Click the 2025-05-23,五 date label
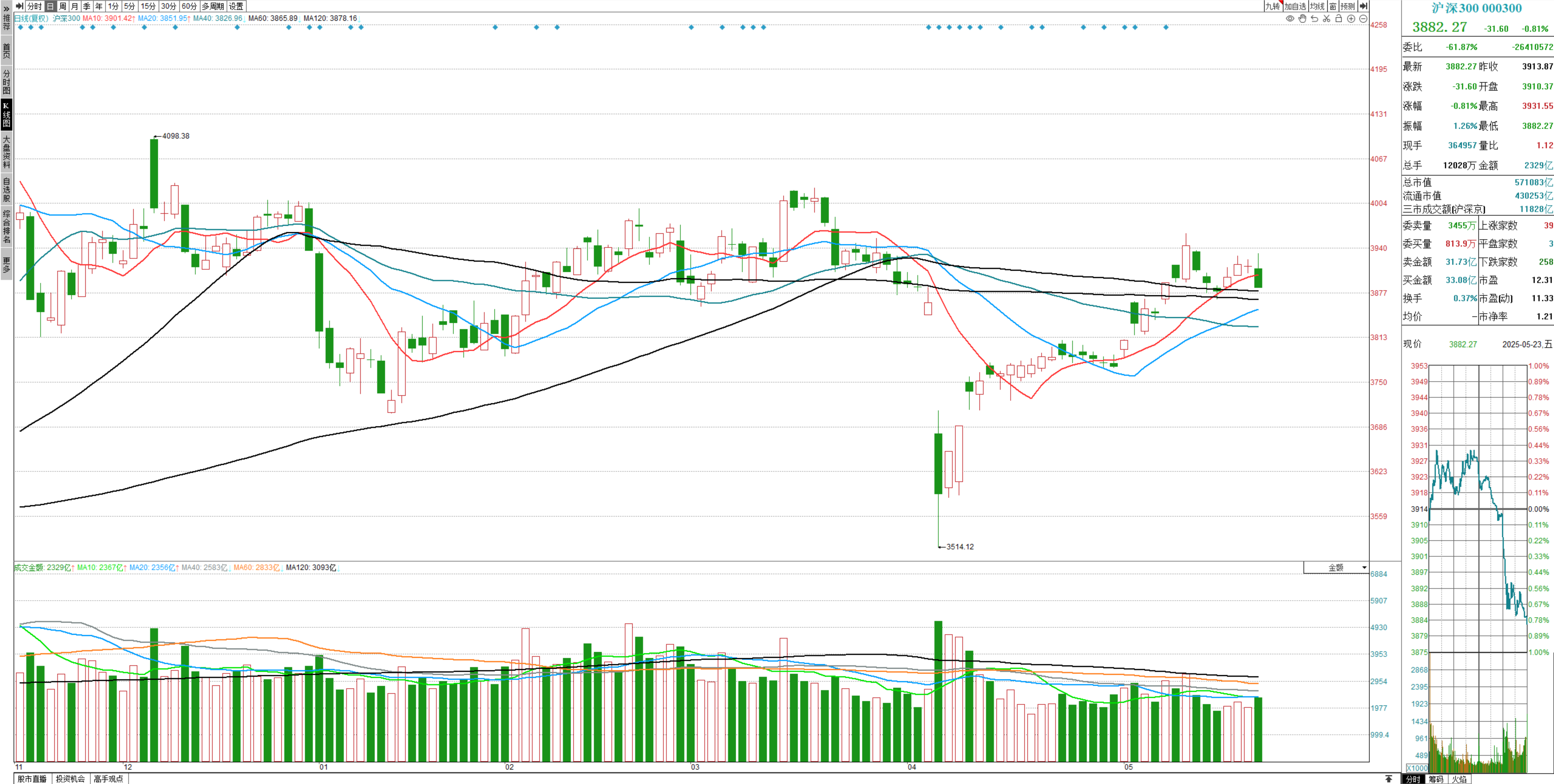Screen dimensions: 1554x784 pos(1527,344)
